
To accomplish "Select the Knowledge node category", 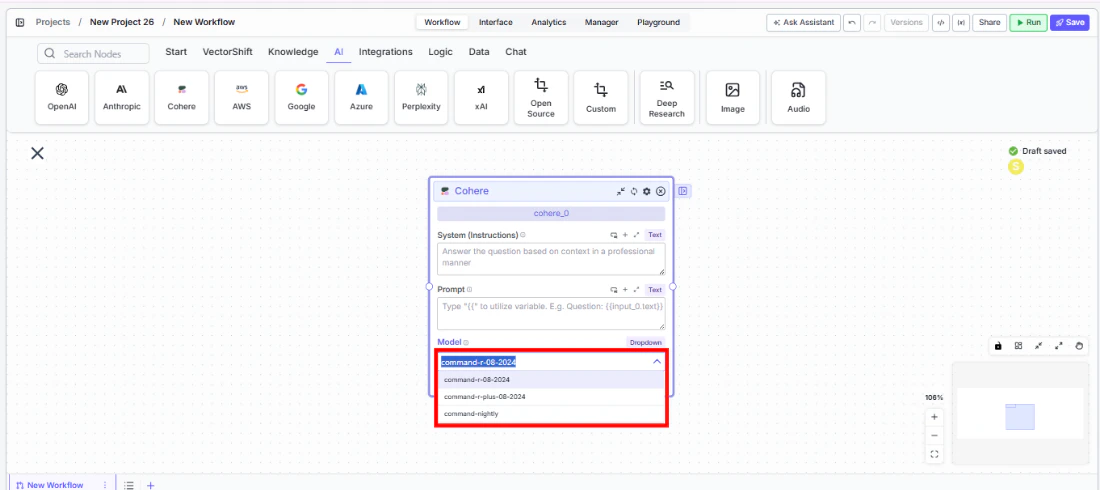I will [293, 52].
